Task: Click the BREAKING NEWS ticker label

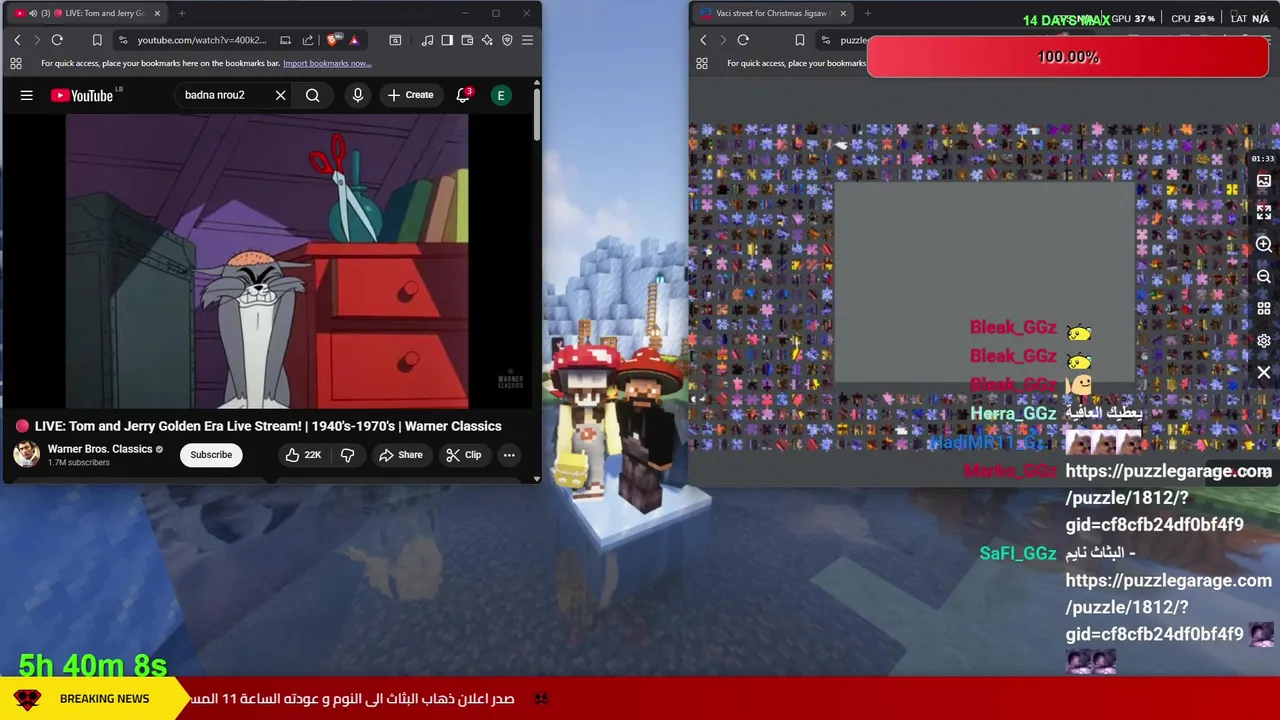Action: coord(104,699)
